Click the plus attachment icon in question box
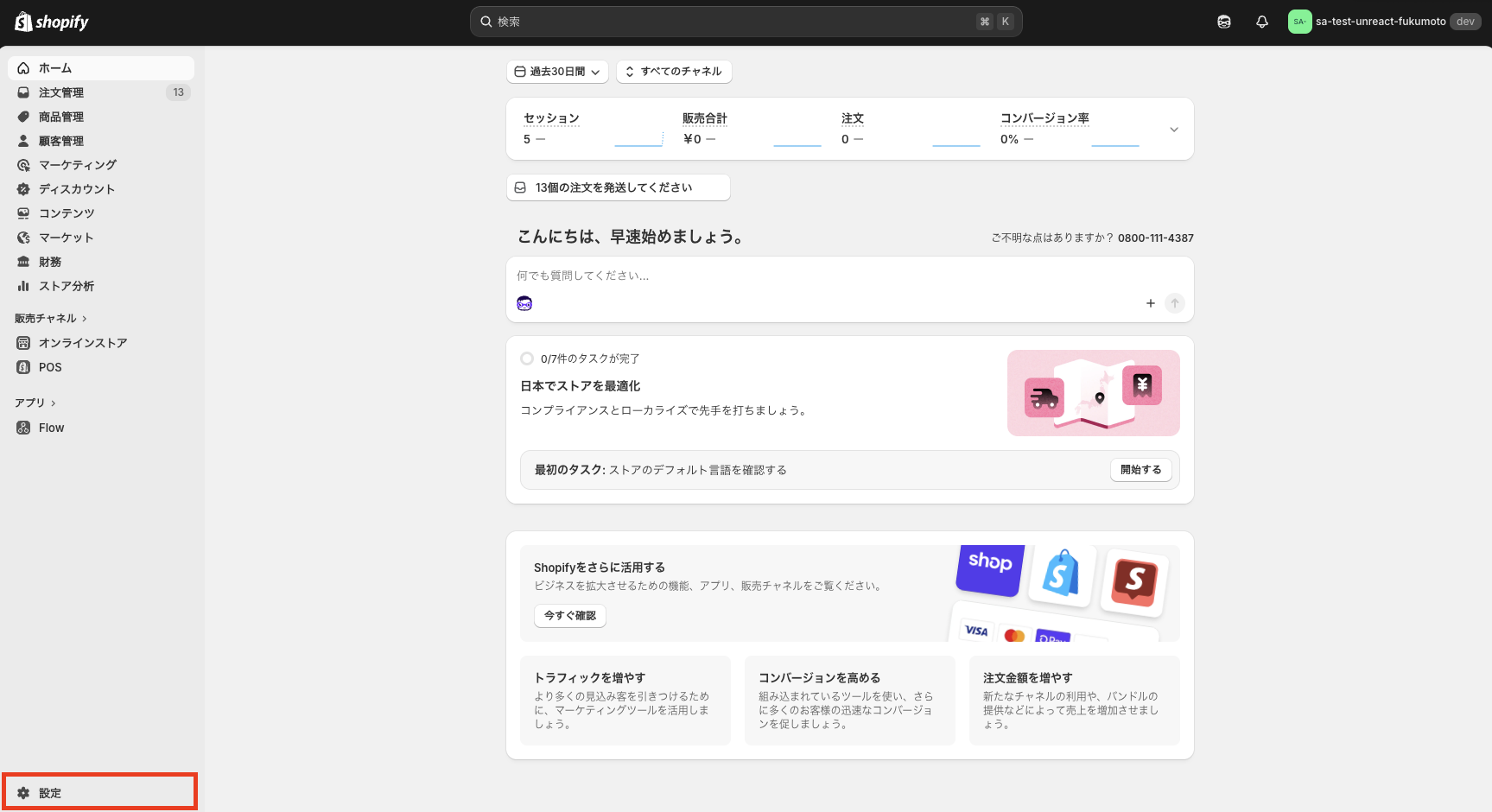Image resolution: width=1492 pixels, height=812 pixels. click(x=1151, y=303)
